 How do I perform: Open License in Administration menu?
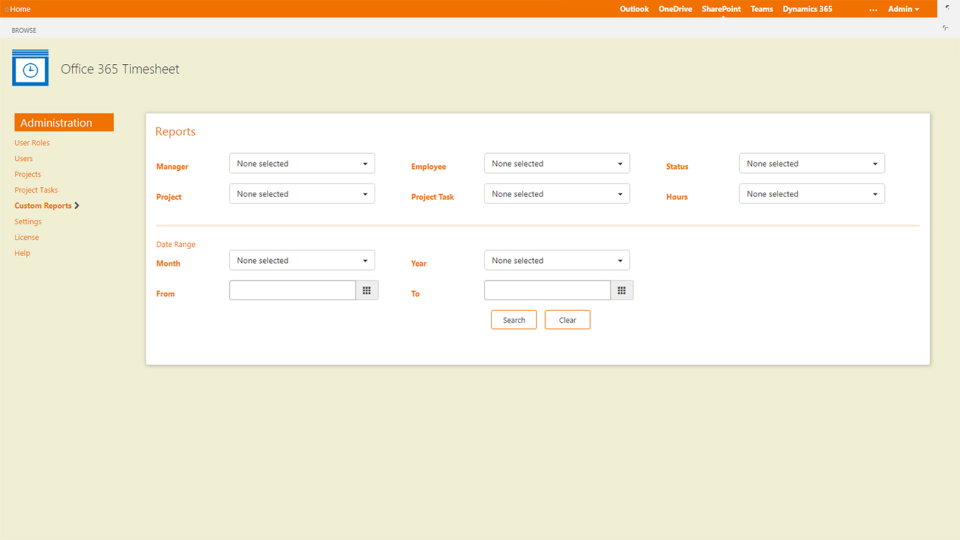coord(26,238)
